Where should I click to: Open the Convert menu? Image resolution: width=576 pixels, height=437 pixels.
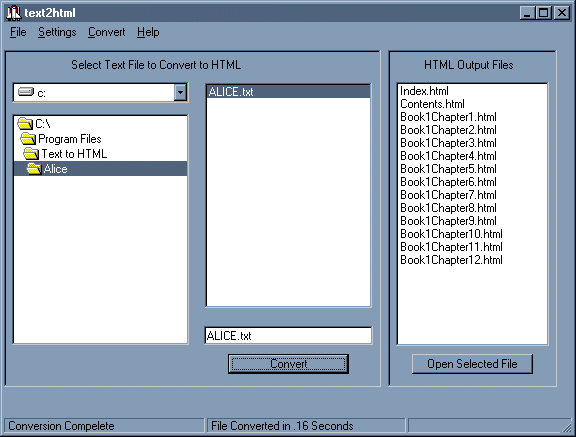pos(107,32)
